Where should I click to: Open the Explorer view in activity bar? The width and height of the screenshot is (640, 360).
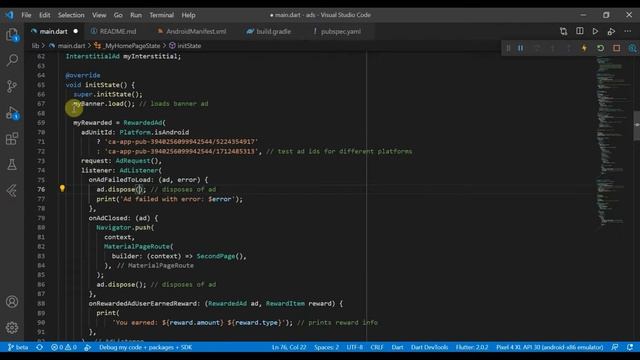[x=12, y=35]
